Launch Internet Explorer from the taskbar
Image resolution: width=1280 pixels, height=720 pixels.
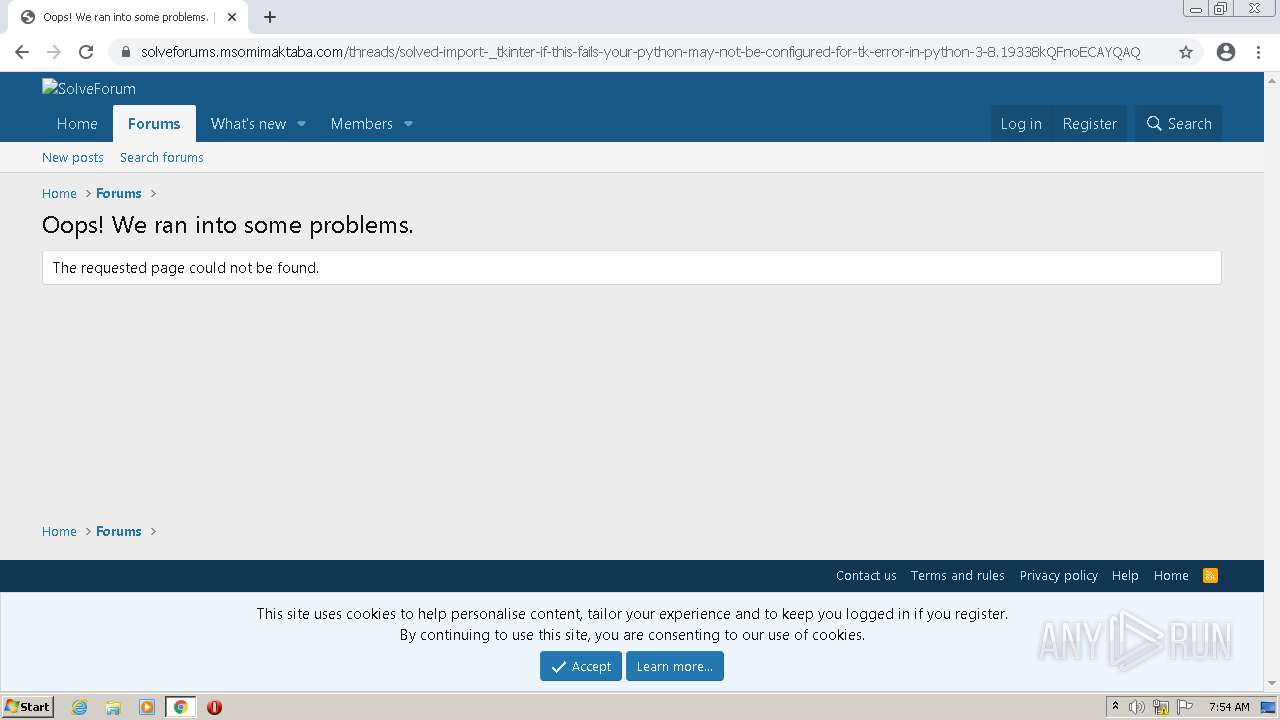(x=80, y=707)
